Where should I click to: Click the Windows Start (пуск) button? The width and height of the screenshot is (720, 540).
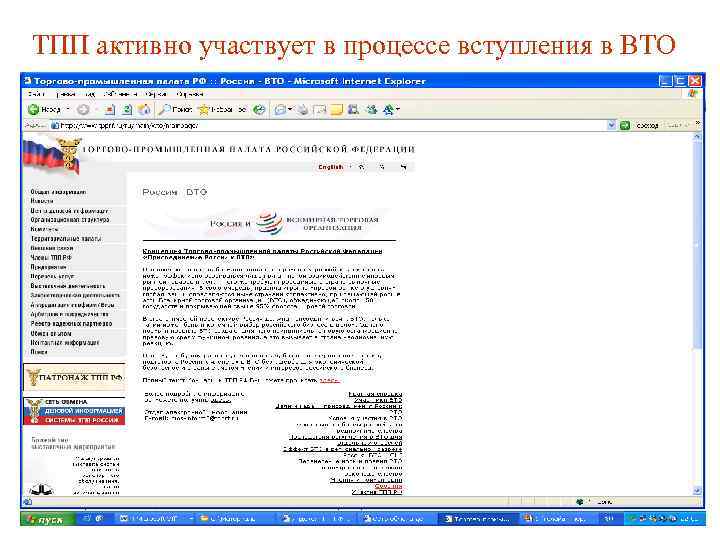click(x=48, y=519)
